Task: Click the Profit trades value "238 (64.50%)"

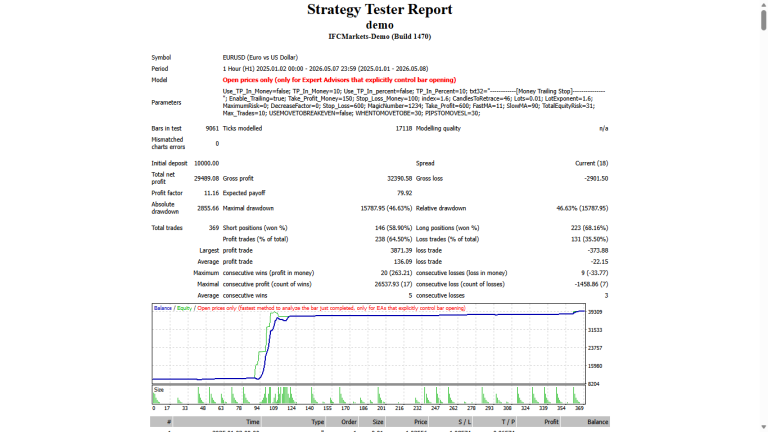Action: coord(394,240)
